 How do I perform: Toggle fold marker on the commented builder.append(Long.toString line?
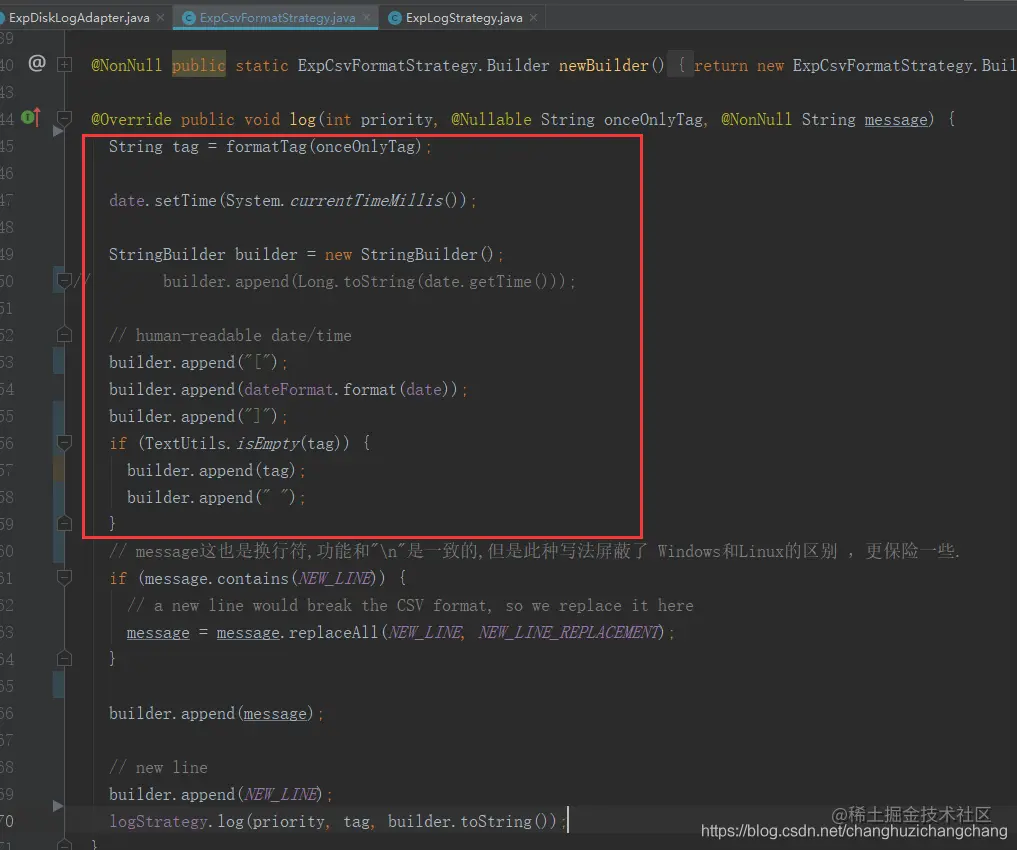pos(64,281)
